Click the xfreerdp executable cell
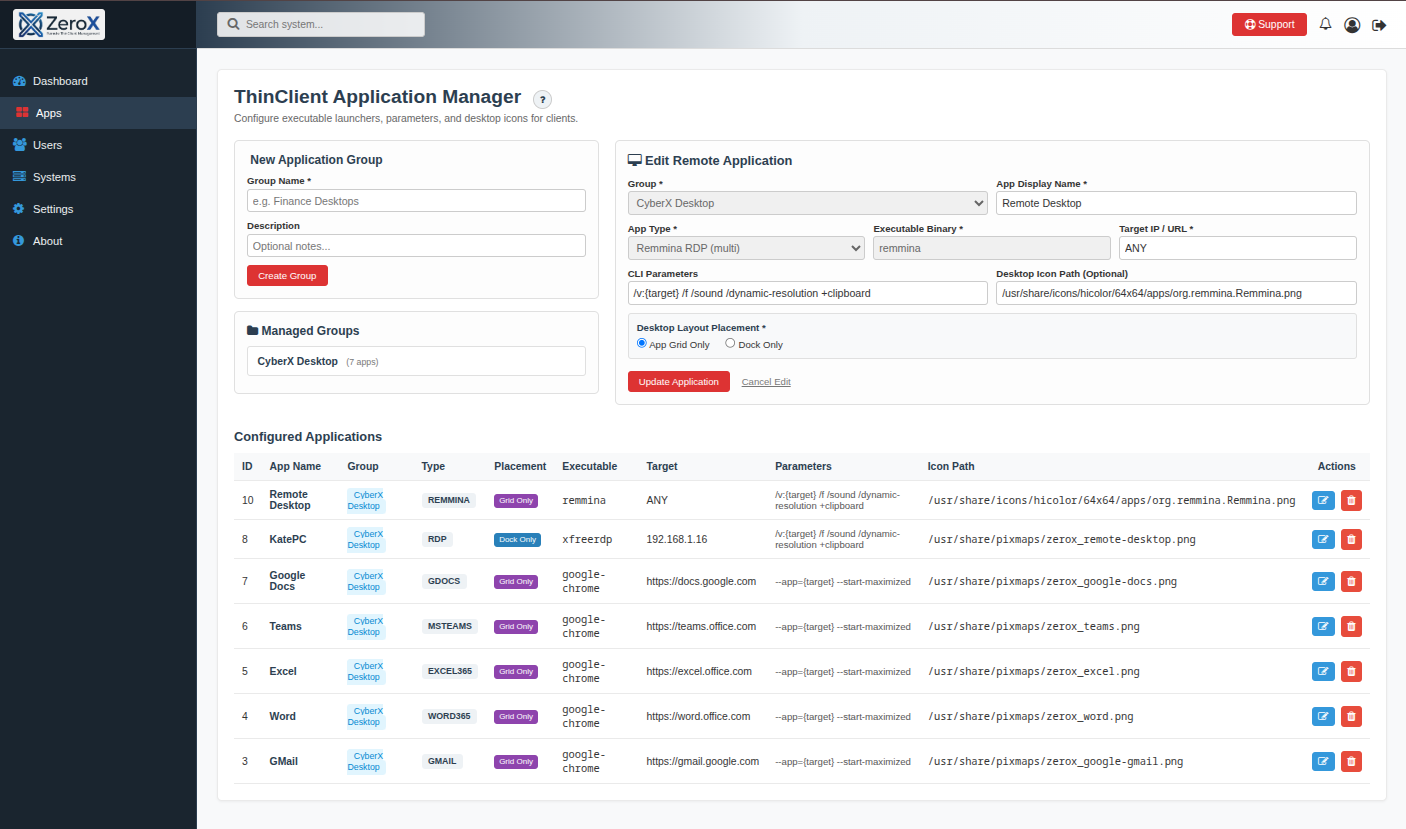 click(x=587, y=539)
